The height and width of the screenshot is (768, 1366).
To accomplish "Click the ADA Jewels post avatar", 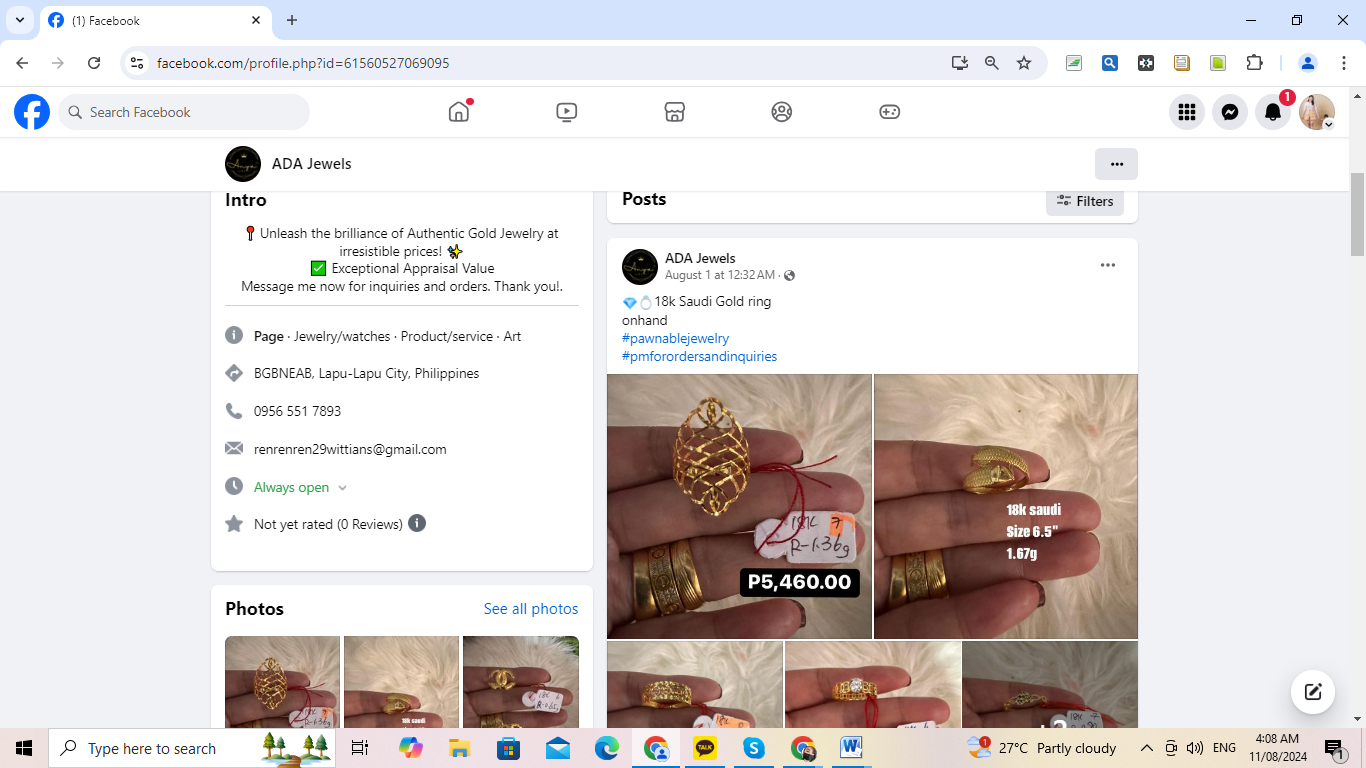I will tap(640, 267).
